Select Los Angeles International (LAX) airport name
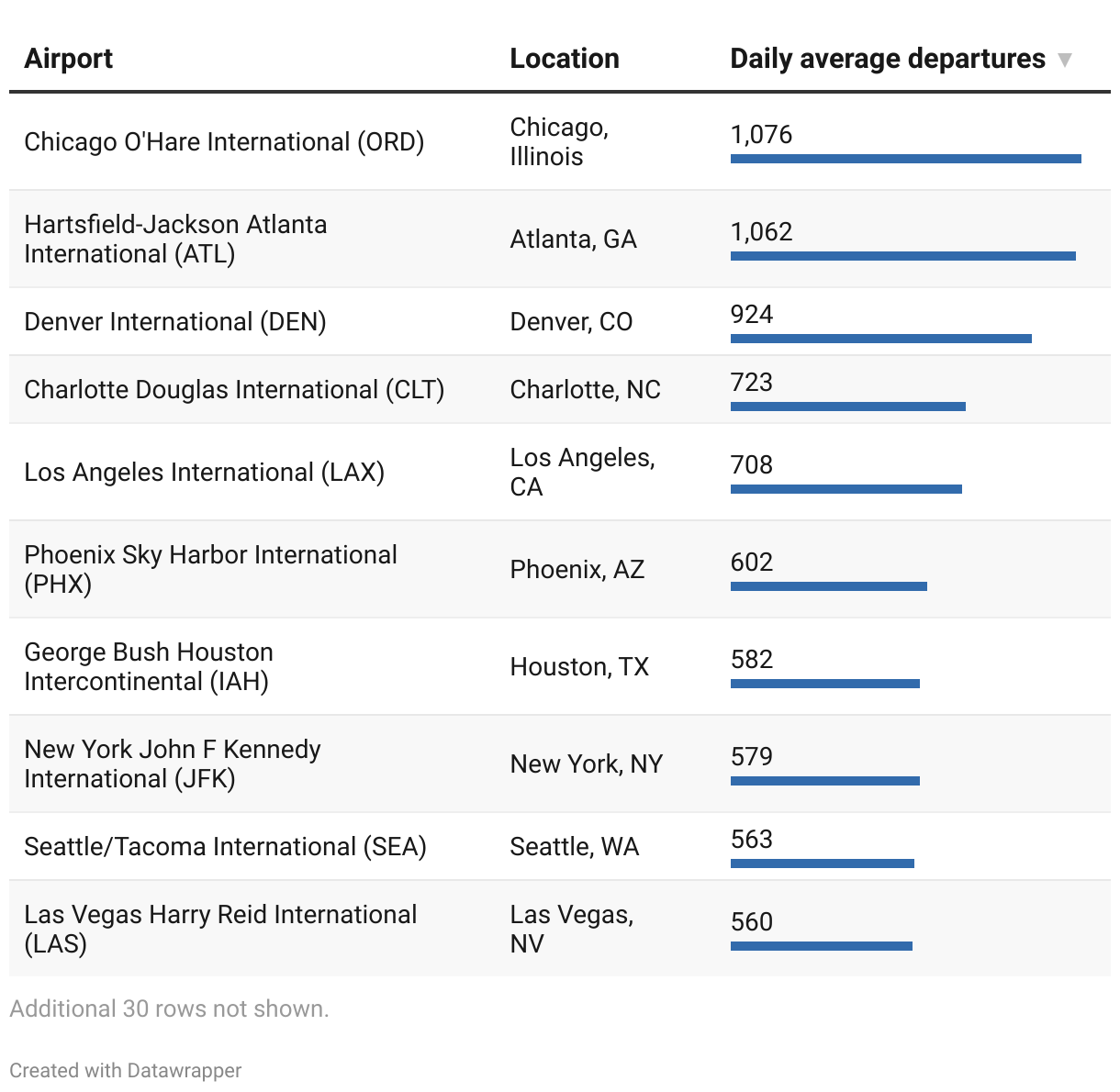The height and width of the screenshot is (1092, 1120). [204, 473]
